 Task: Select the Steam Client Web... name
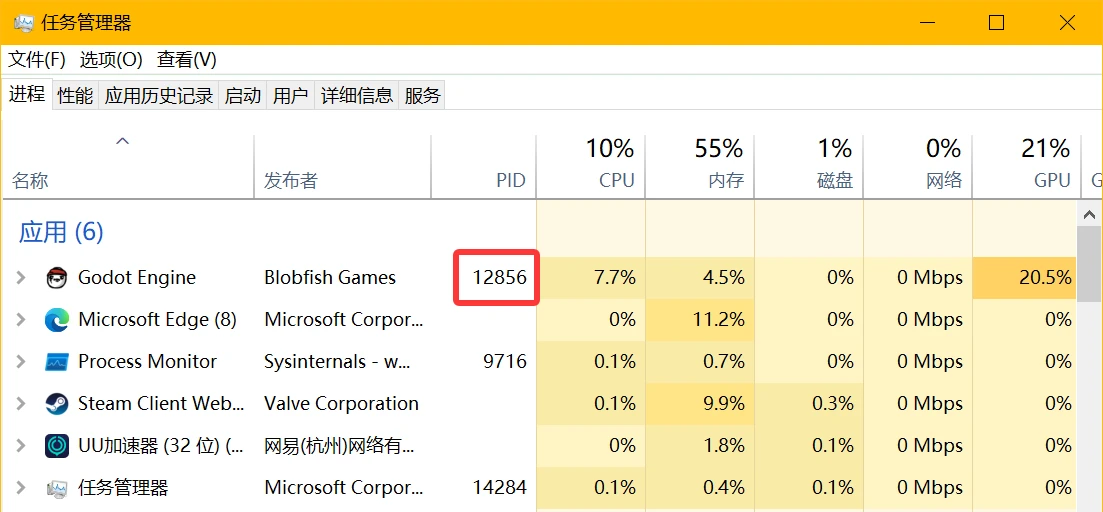point(161,404)
